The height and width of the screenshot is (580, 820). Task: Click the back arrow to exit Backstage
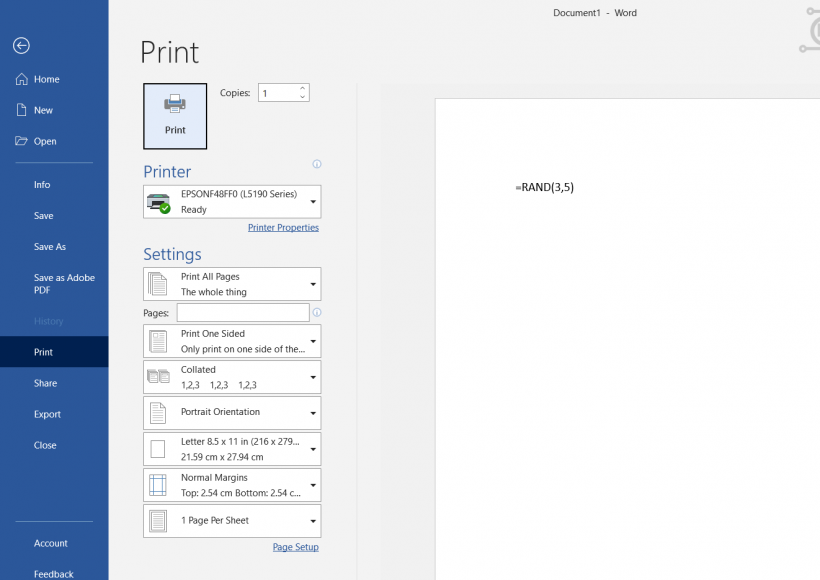pos(21,46)
